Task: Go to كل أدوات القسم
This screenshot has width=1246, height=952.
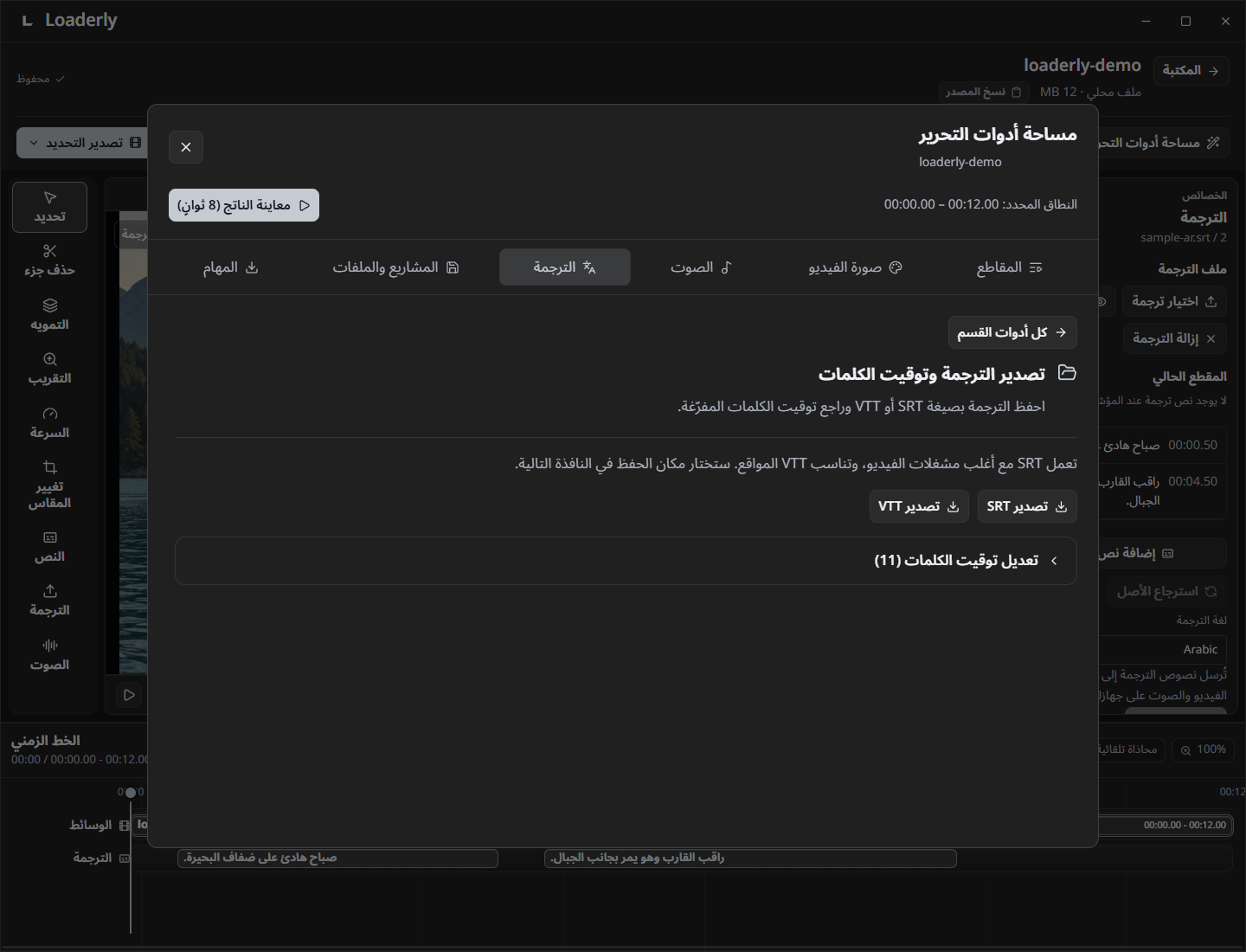Action: pos(1012,332)
